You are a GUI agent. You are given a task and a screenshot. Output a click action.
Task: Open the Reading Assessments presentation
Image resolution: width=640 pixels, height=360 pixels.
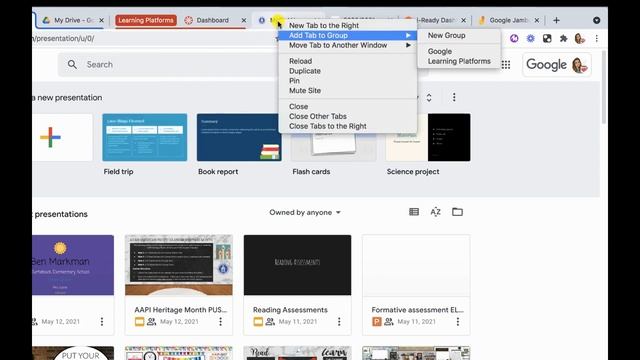297,265
